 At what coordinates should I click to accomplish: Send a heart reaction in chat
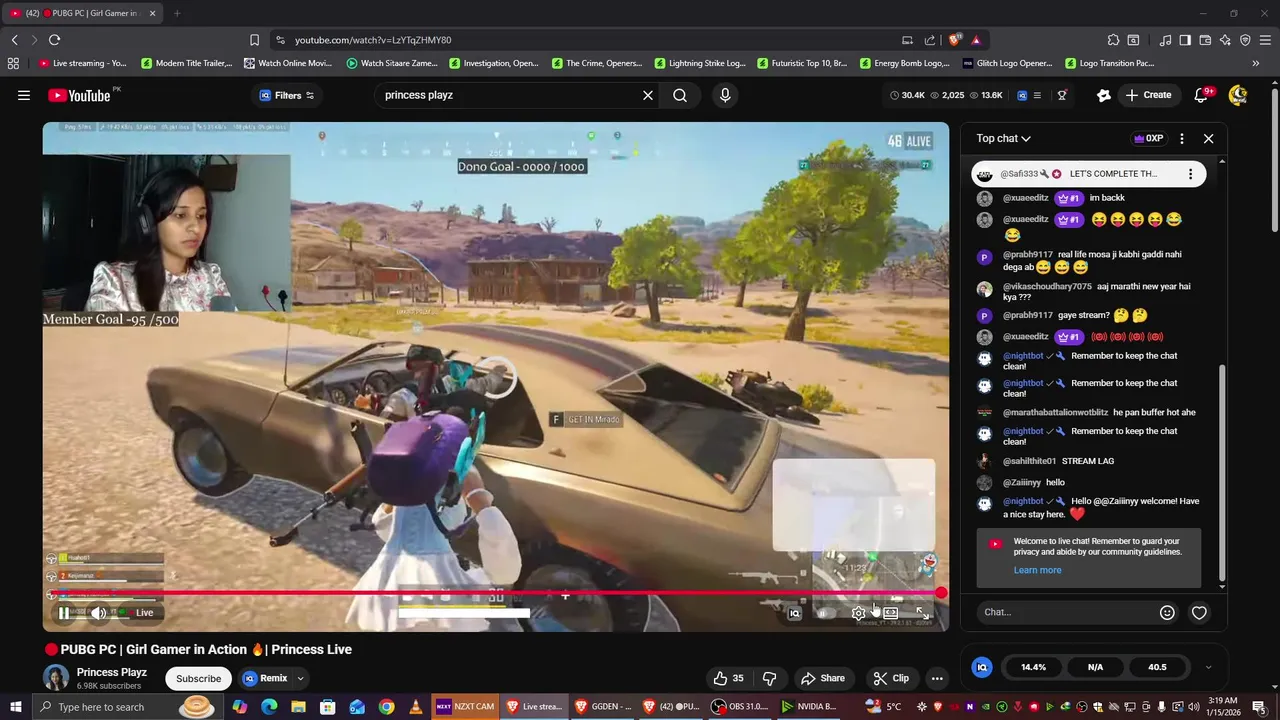click(x=1199, y=612)
